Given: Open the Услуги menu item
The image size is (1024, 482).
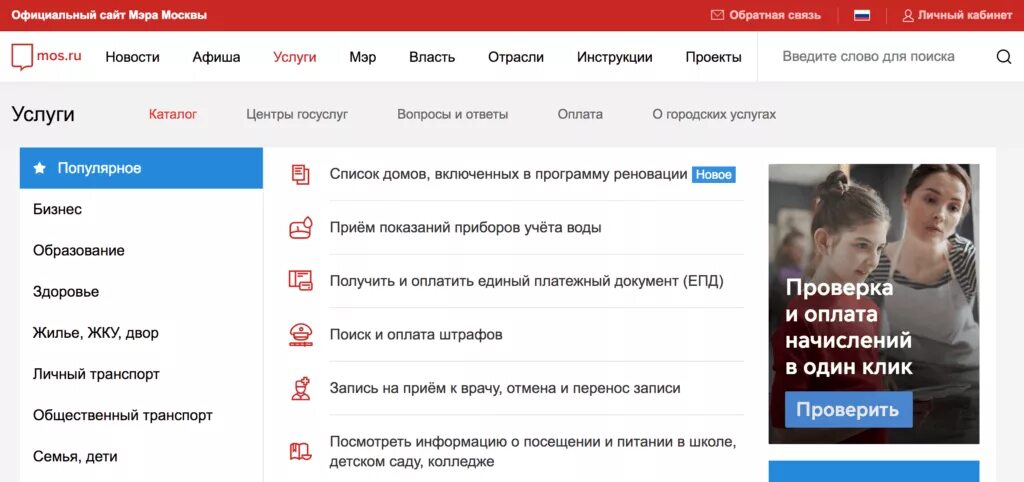Looking at the screenshot, I should click(295, 57).
